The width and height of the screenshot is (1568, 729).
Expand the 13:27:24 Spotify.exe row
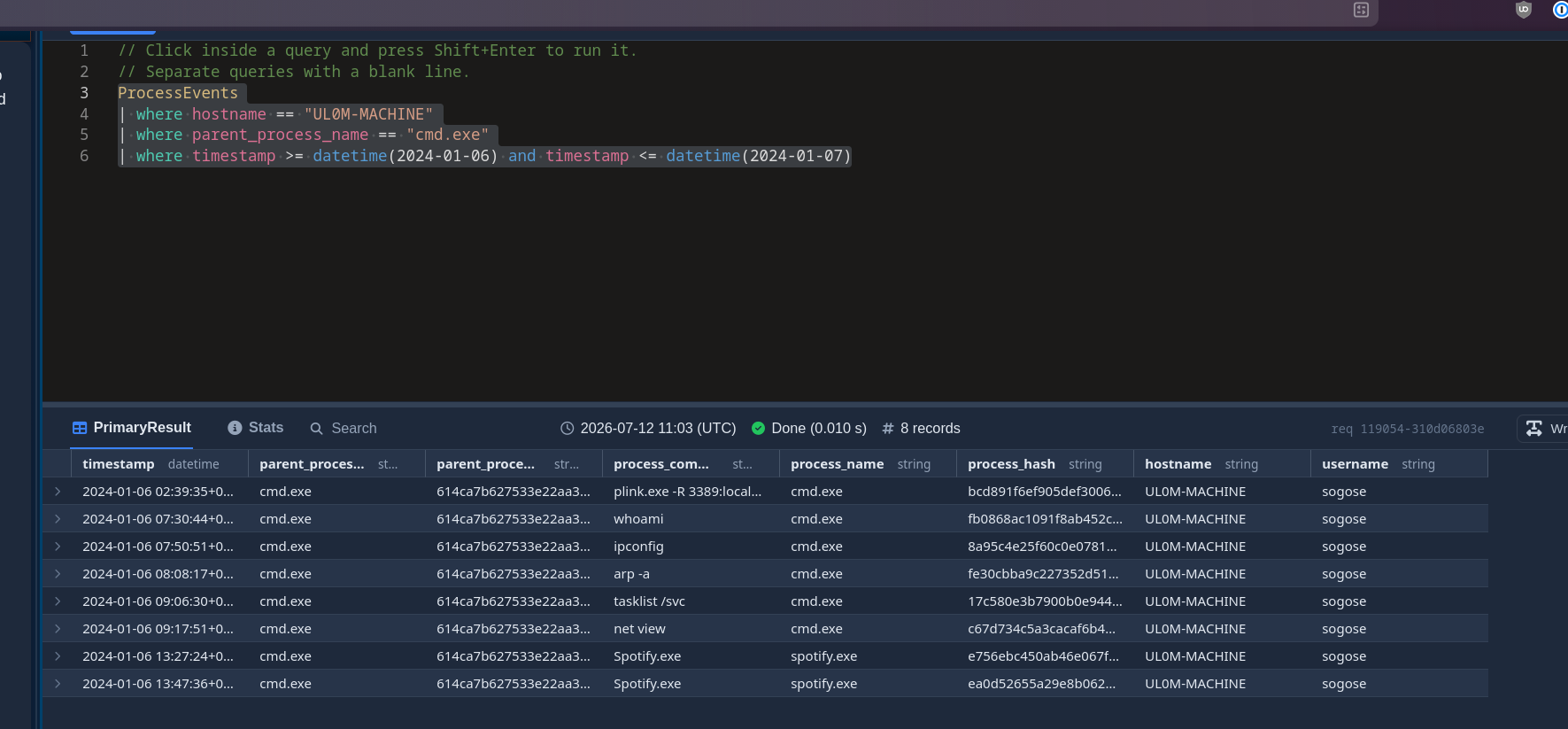click(58, 656)
